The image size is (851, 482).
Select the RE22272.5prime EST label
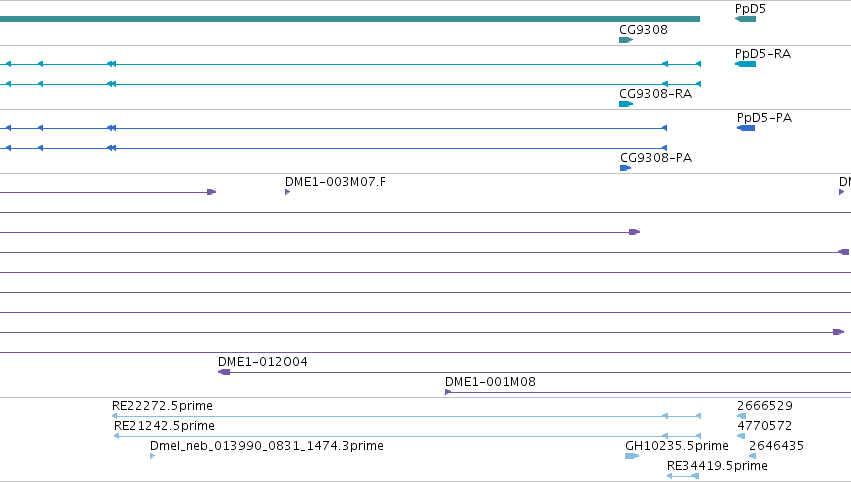(x=162, y=406)
